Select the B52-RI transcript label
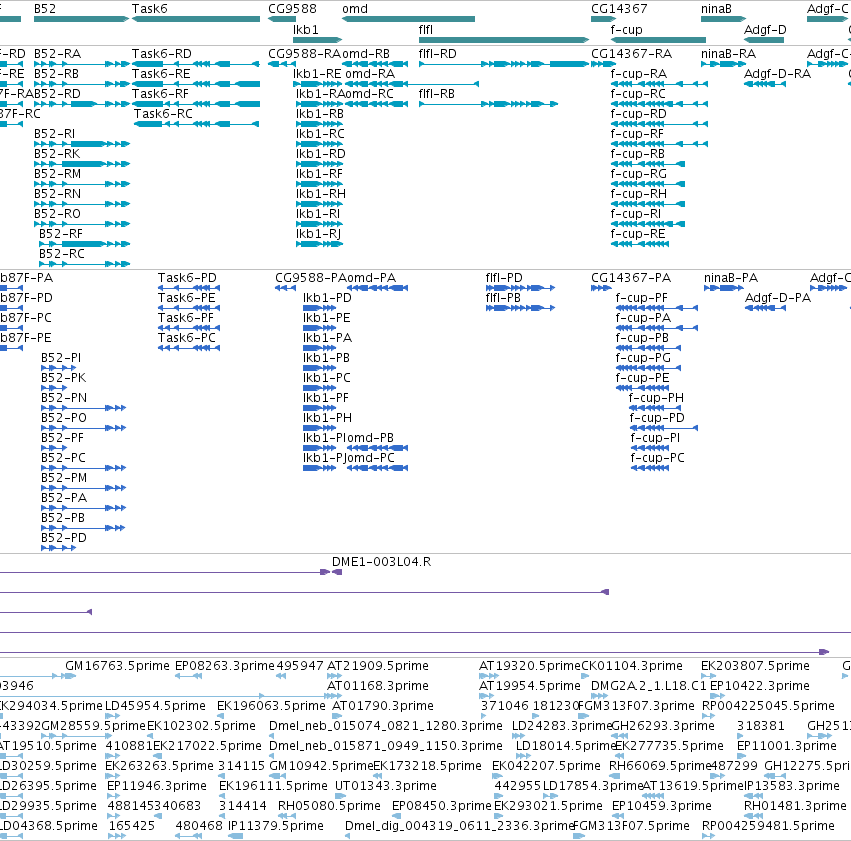851x841 pixels. tap(54, 133)
